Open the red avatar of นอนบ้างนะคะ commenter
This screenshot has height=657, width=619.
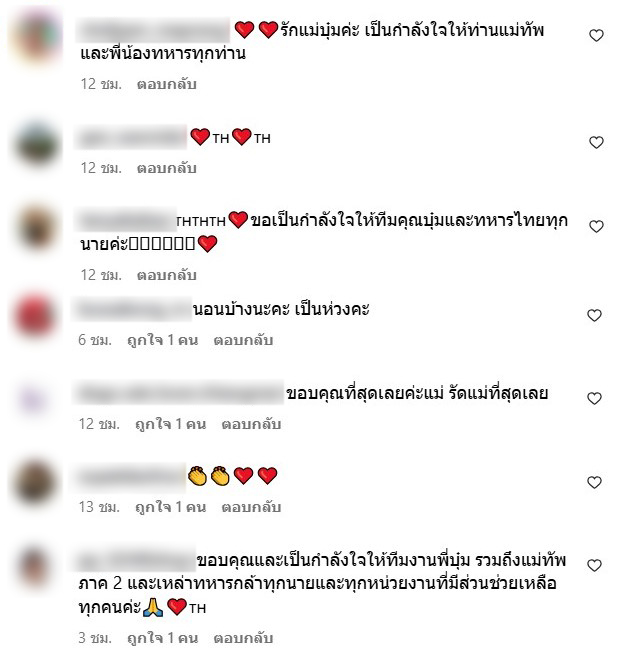[x=35, y=315]
